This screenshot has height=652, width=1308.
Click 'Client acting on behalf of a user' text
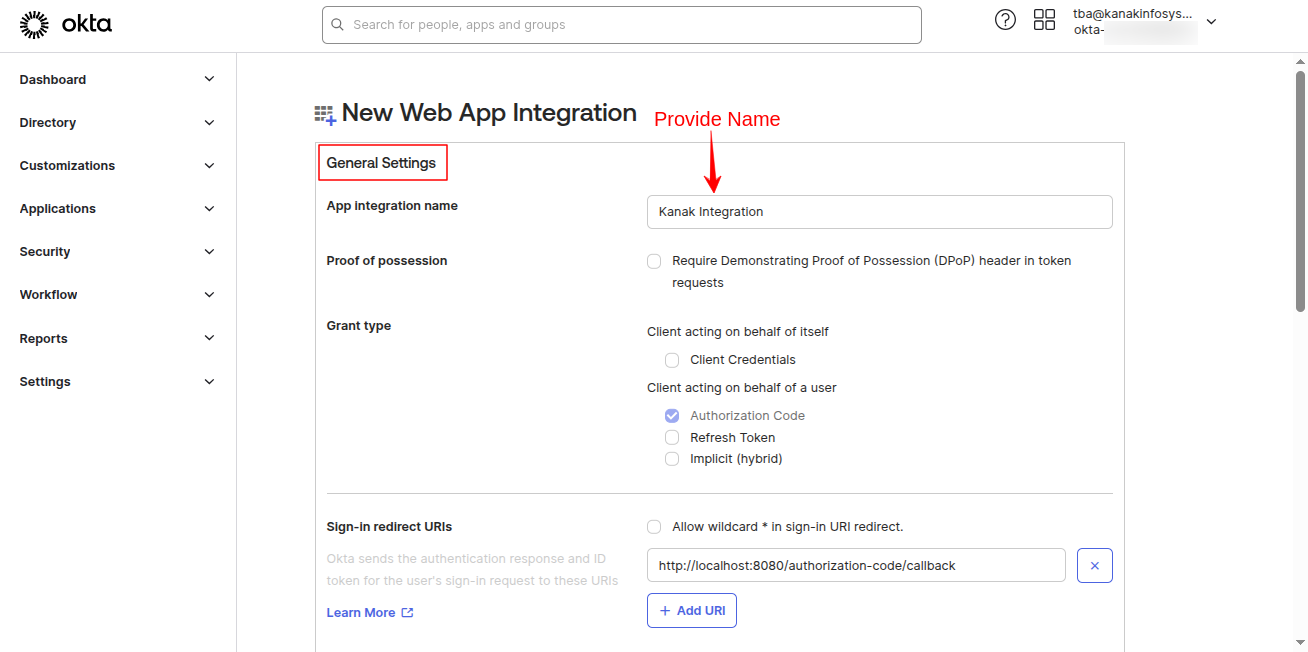(742, 388)
